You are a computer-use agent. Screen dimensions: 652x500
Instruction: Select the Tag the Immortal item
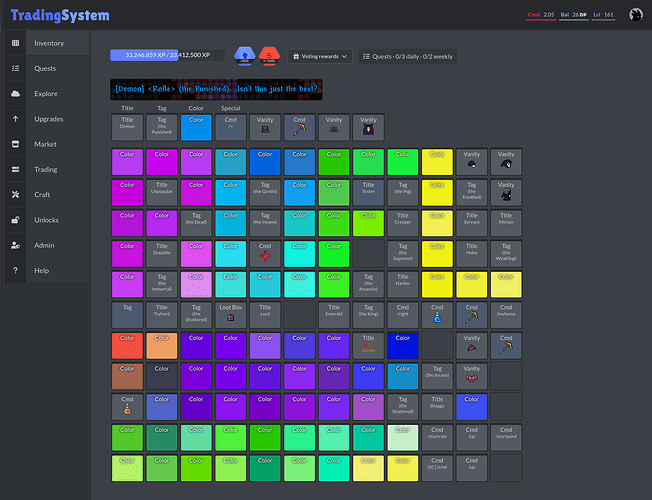pos(162,285)
